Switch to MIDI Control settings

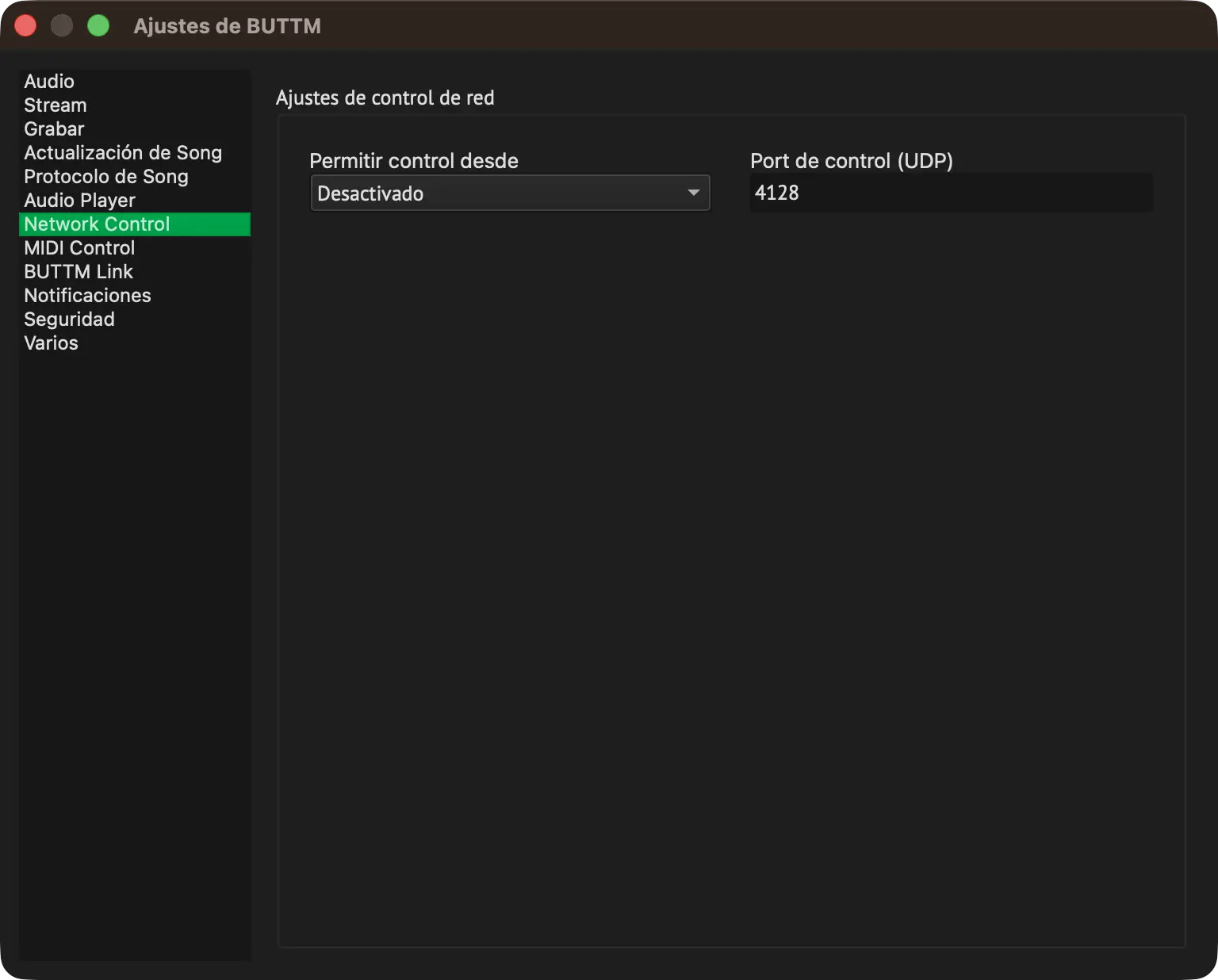[x=134, y=247]
